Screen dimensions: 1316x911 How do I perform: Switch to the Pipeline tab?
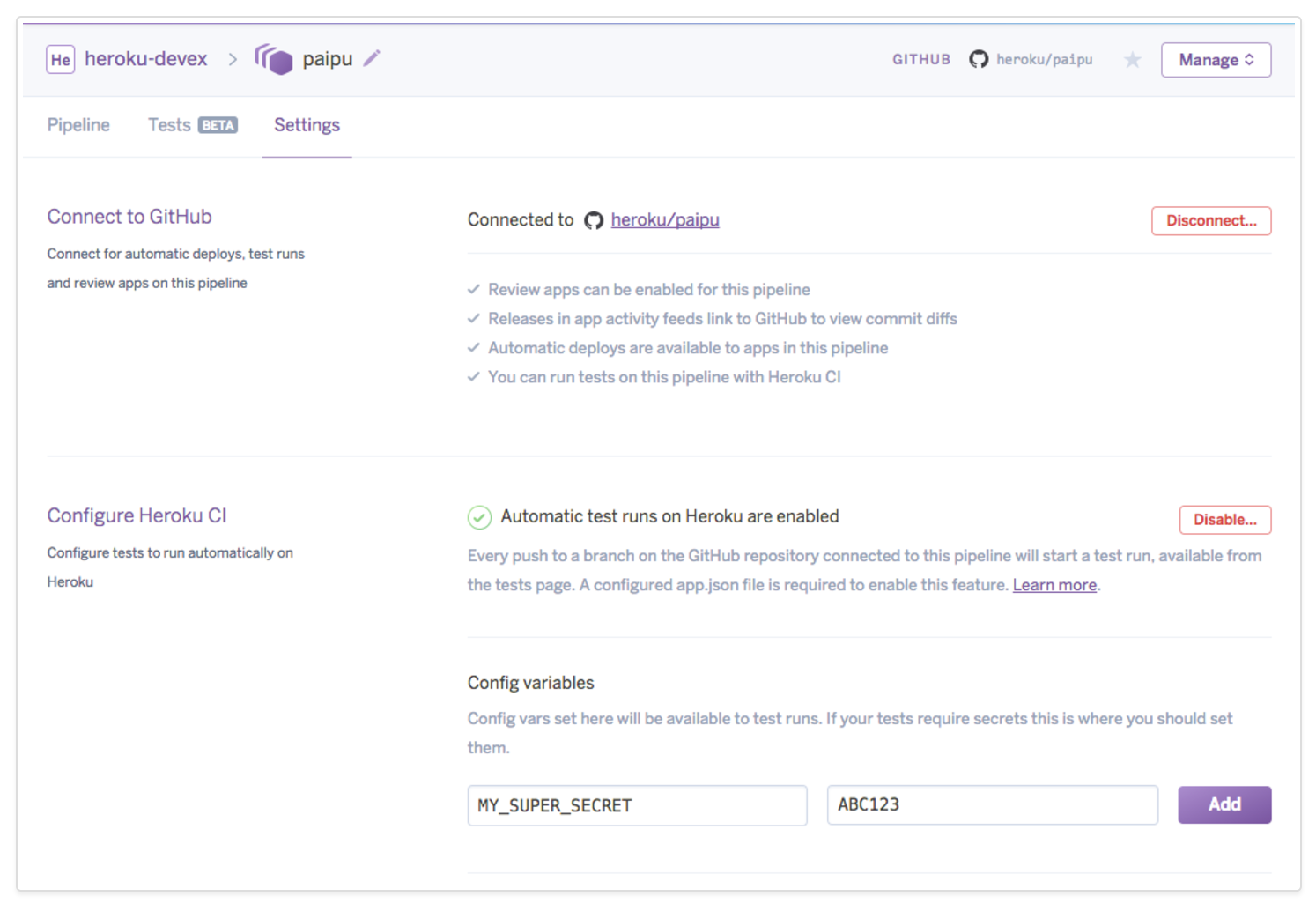pyautogui.click(x=78, y=125)
